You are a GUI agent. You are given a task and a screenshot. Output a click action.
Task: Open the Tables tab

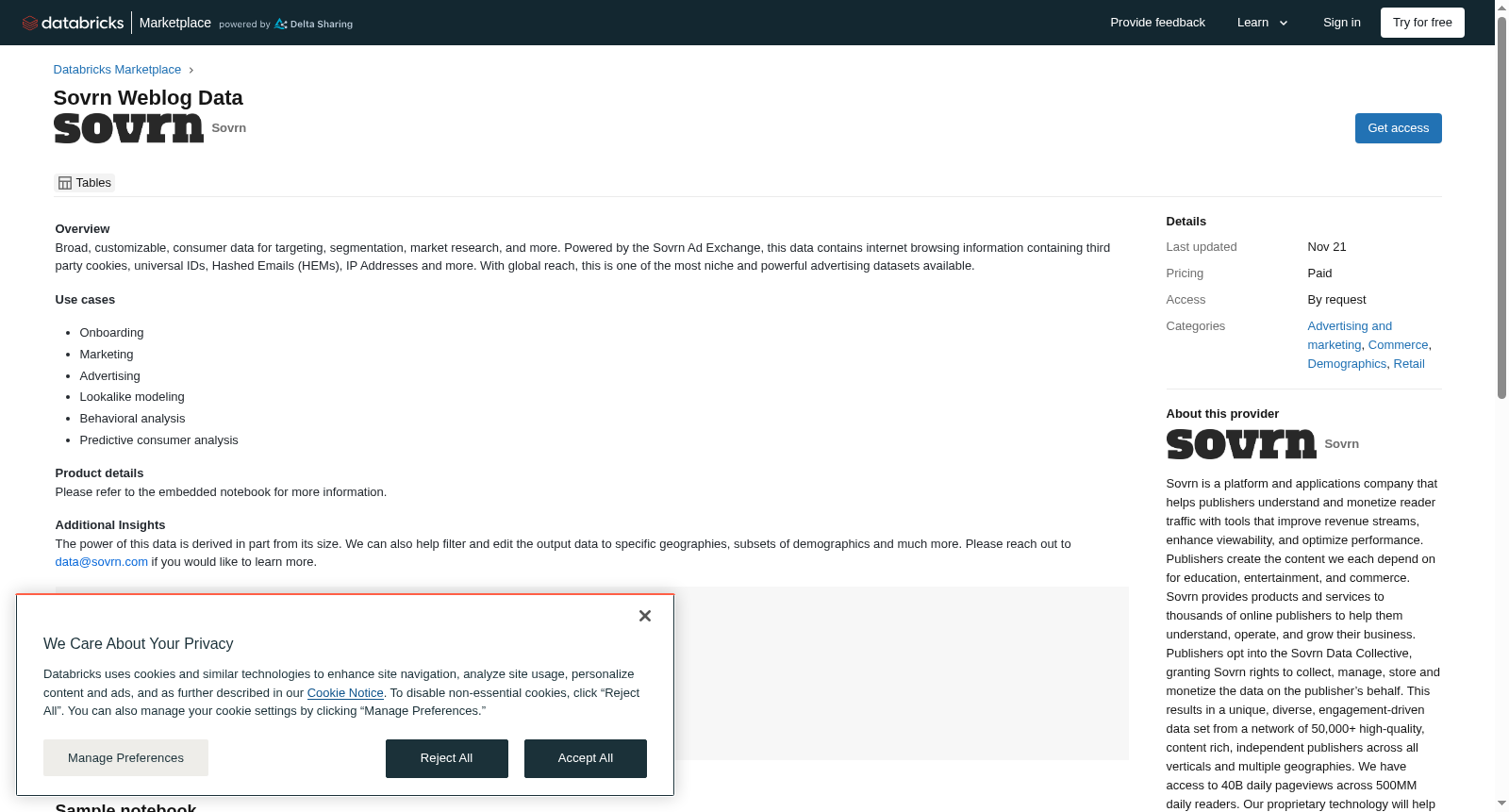point(85,183)
